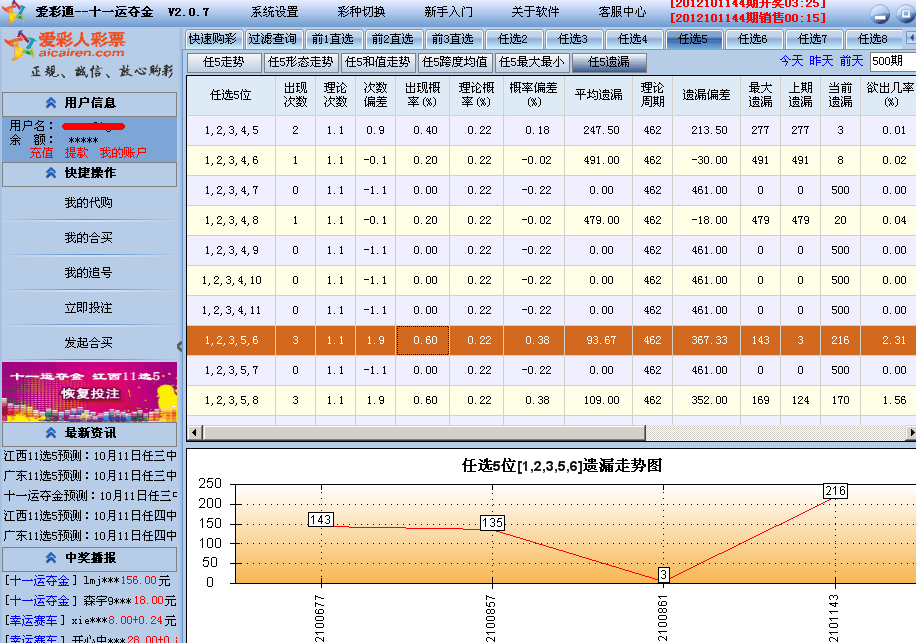Viewport: 916px width, 643px height.
Task: Click the double-arrow icon on 快捷操作 header
Action: coord(50,172)
